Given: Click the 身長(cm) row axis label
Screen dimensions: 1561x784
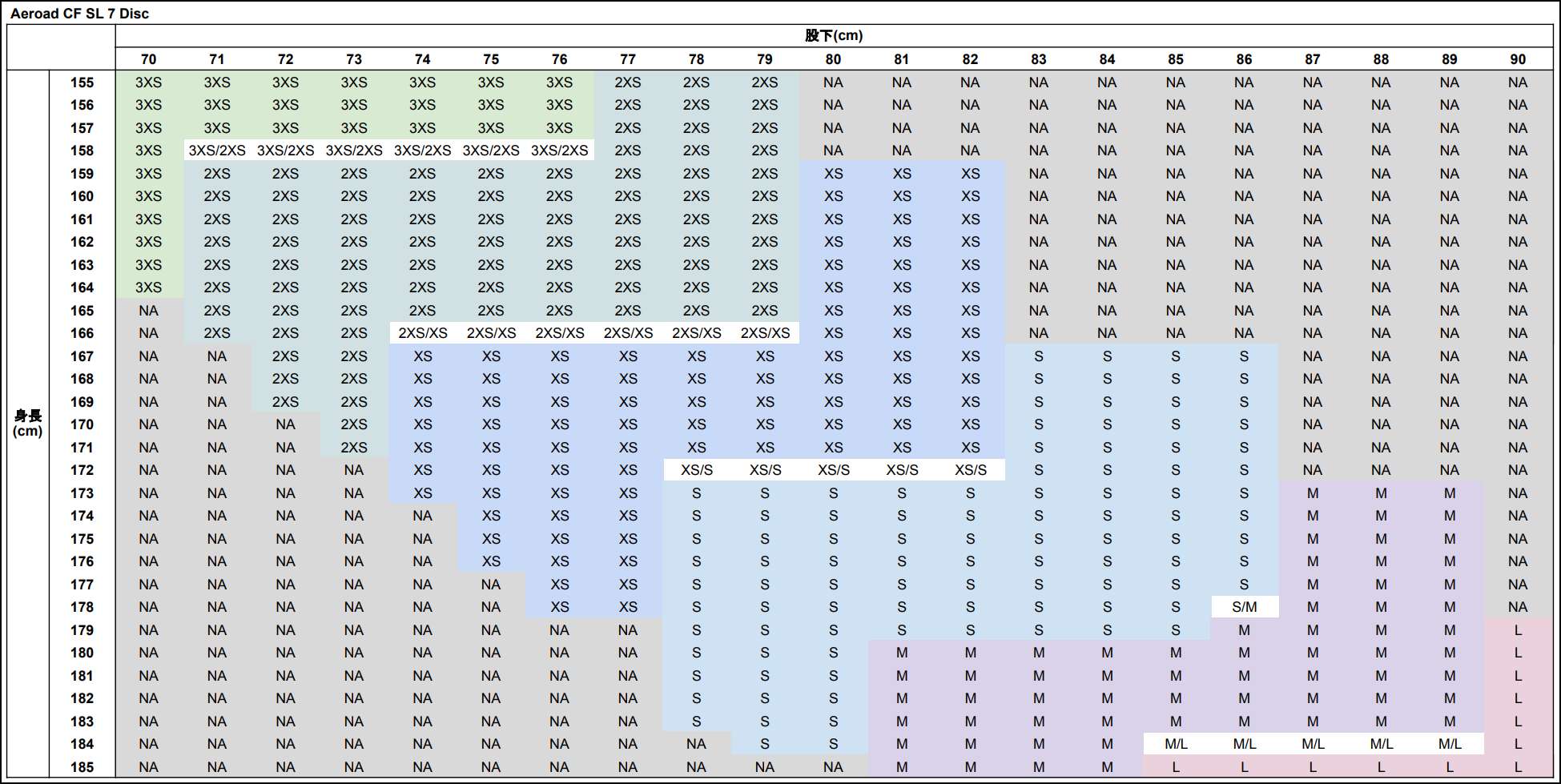Looking at the screenshot, I should click(x=28, y=423).
